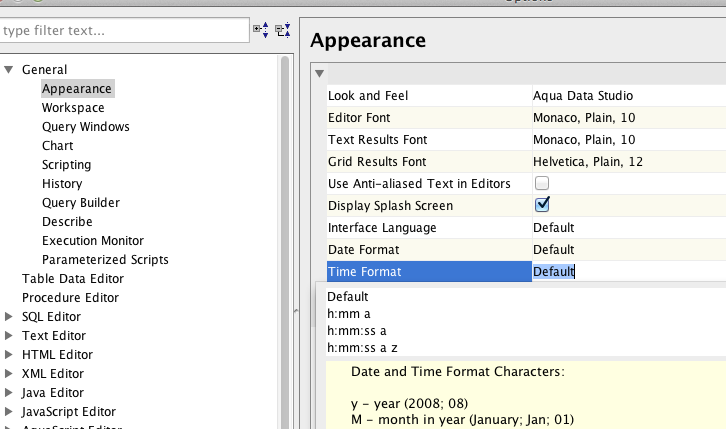726x429 pixels.
Task: Open the Workspace options page
Action: pos(73,107)
